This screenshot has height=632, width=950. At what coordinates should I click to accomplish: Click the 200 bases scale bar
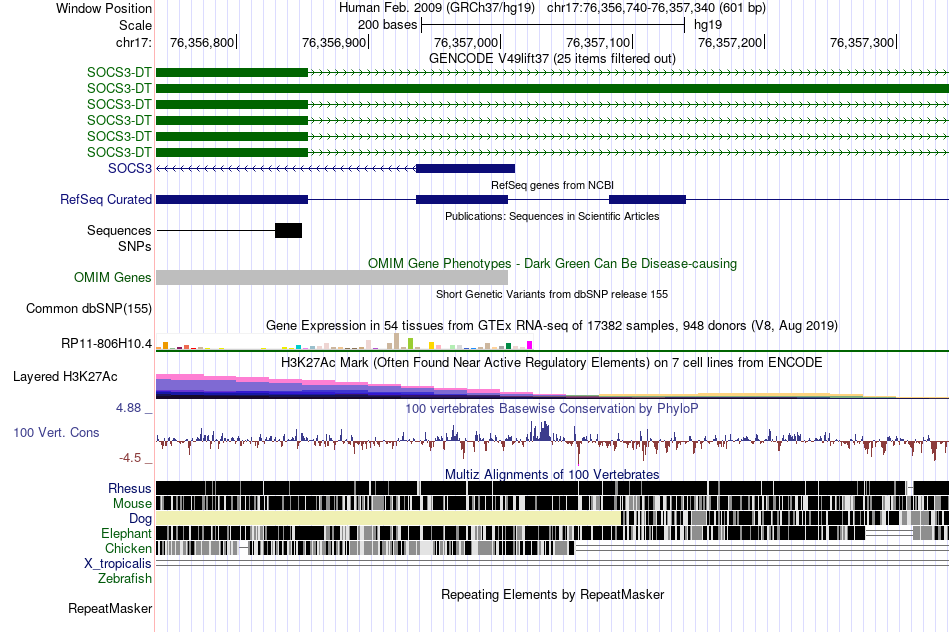(x=553, y=25)
